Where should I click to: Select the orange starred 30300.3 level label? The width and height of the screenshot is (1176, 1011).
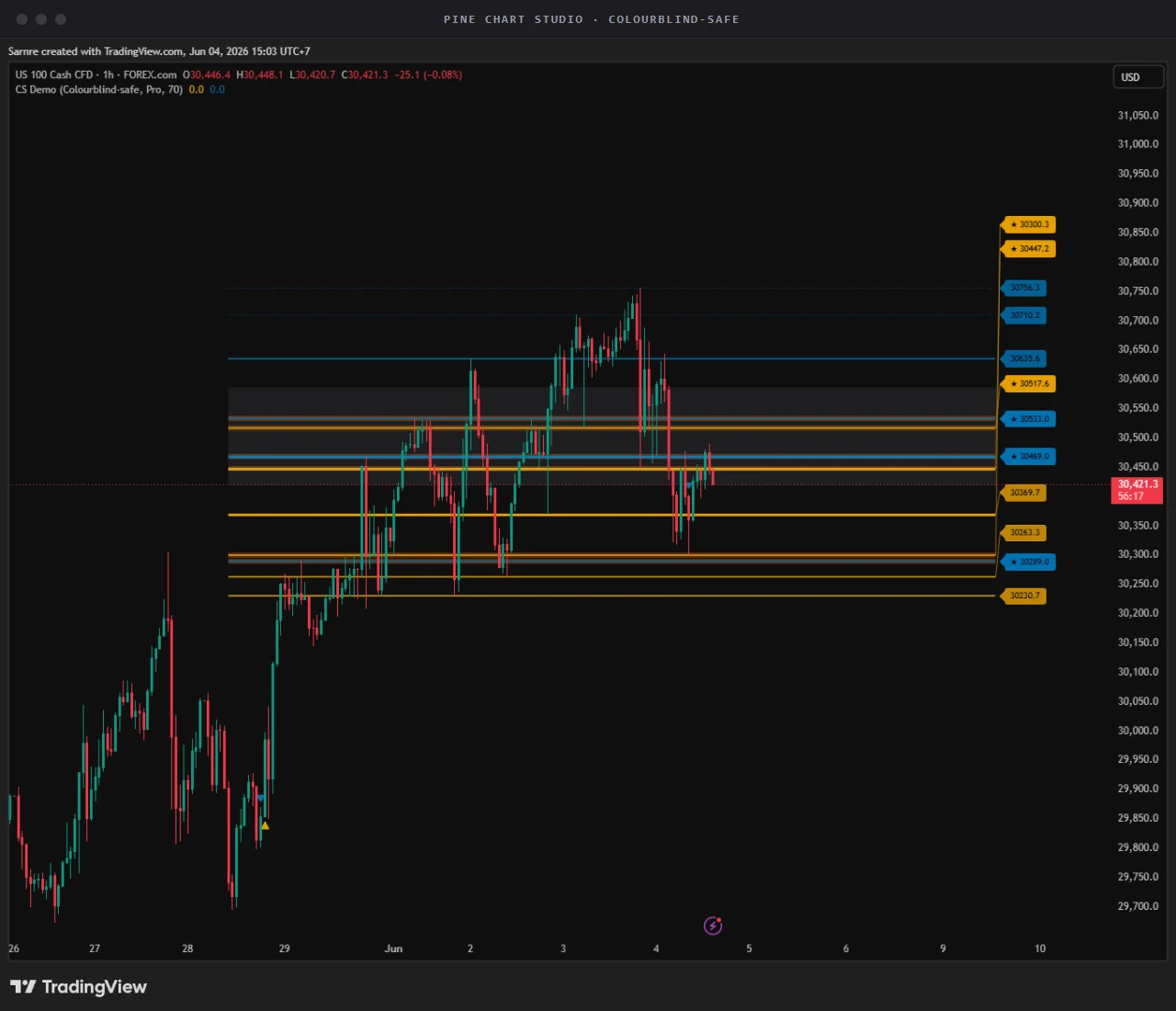1028,224
